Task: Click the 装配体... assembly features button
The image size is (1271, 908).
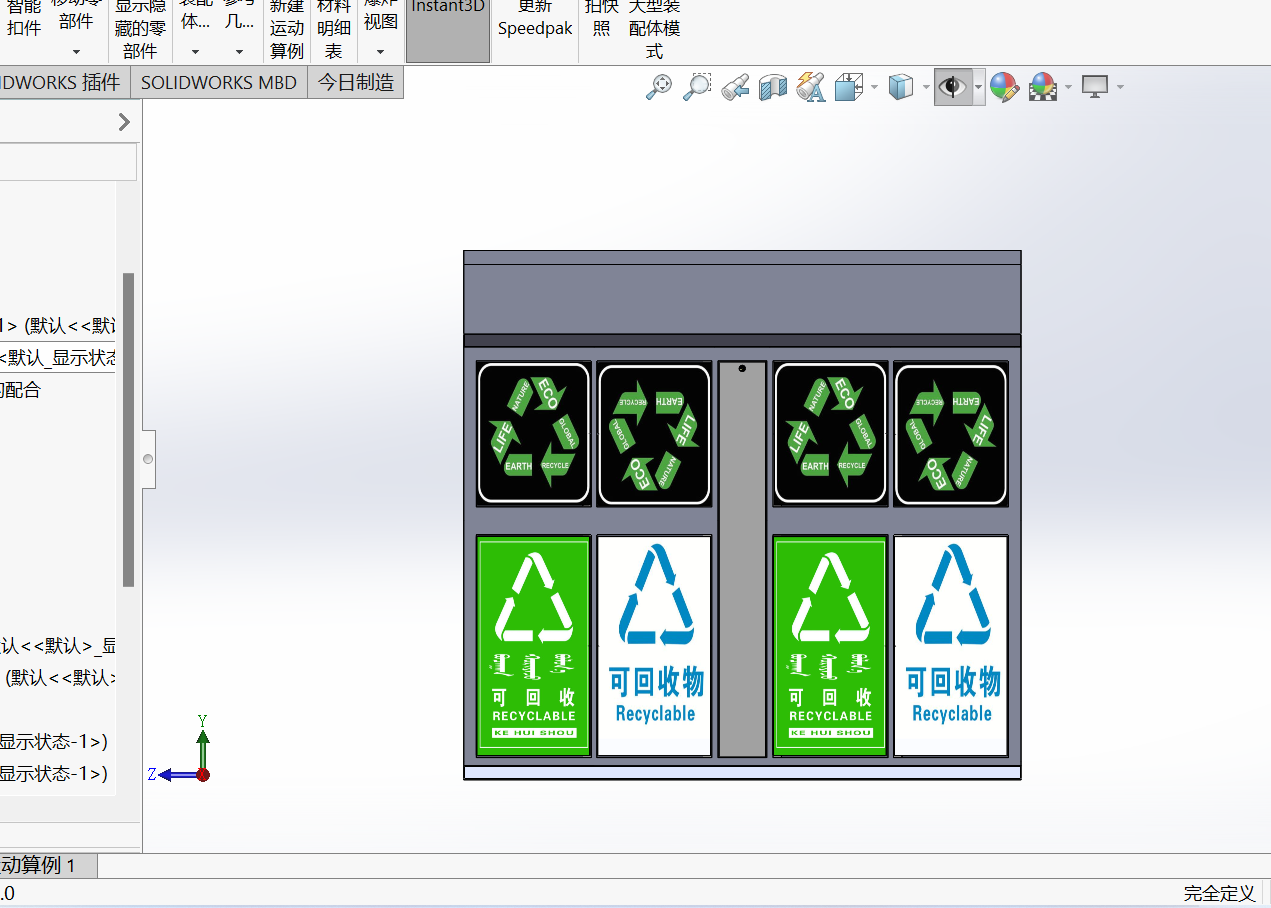Action: point(195,16)
